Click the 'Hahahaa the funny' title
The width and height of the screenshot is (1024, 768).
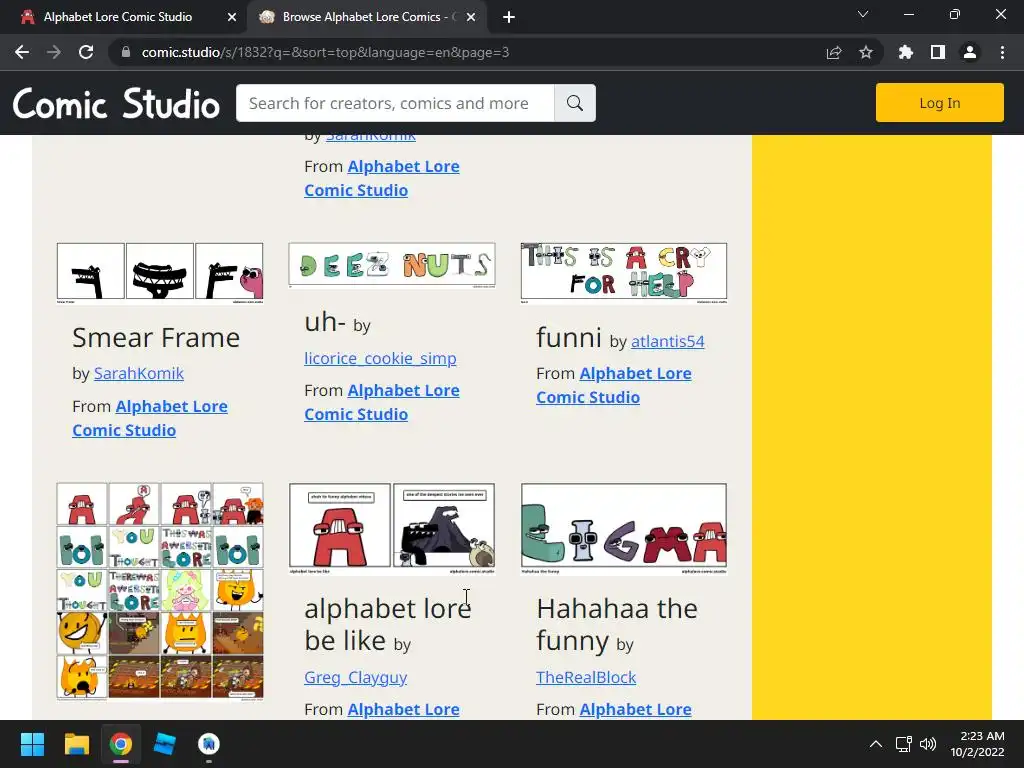pos(617,624)
